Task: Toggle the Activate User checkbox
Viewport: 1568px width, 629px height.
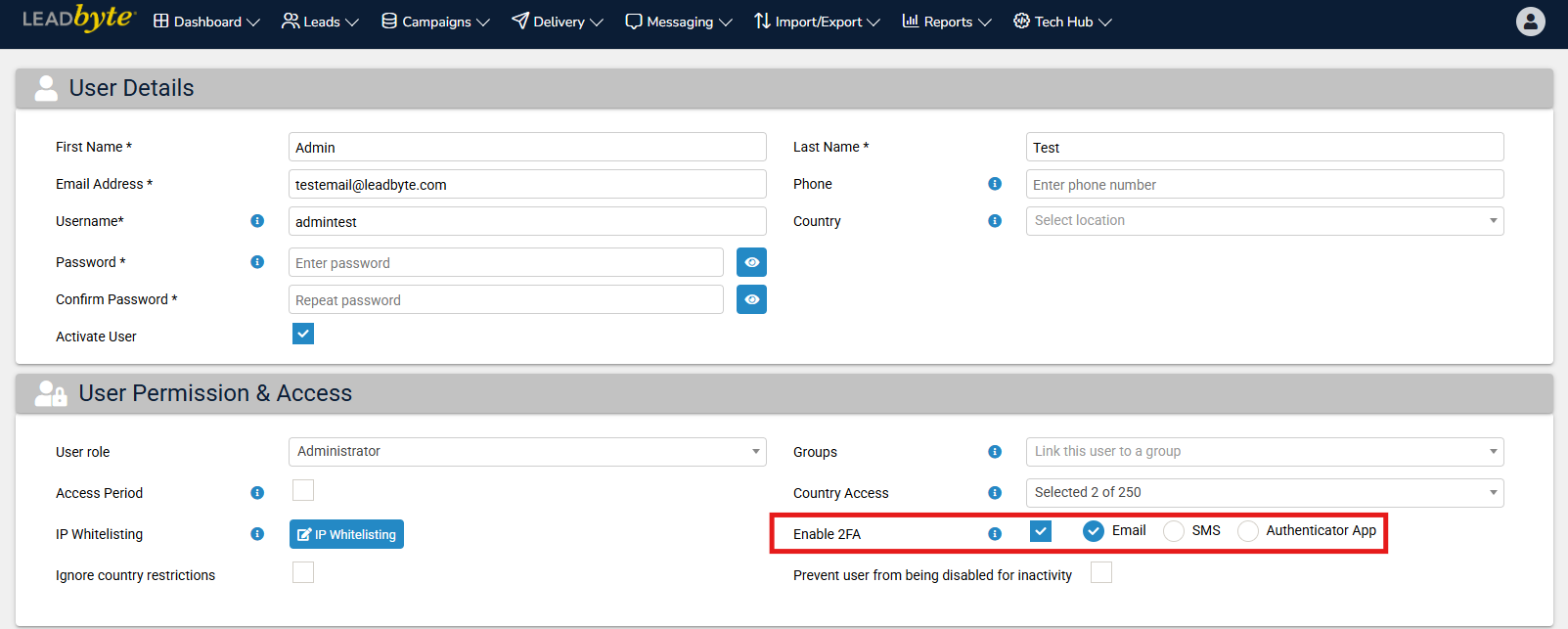Action: 303,335
